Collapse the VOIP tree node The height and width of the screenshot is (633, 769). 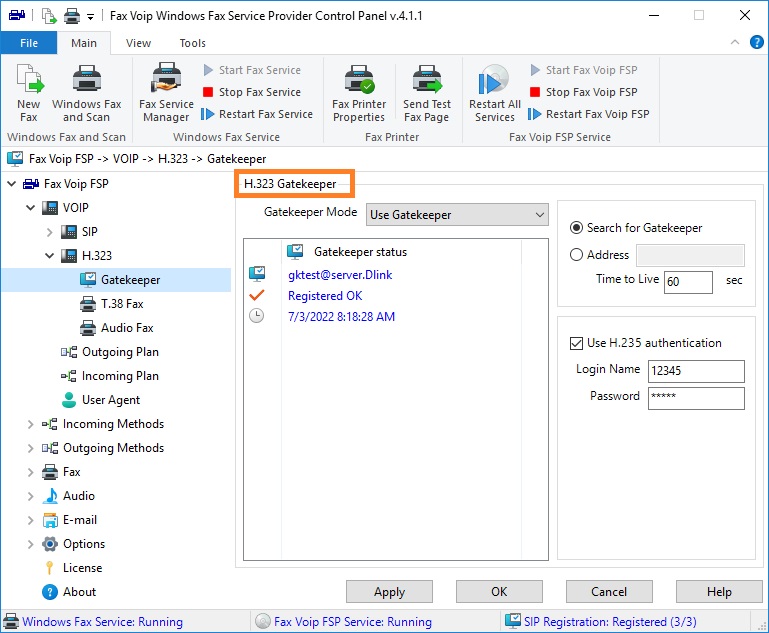(x=30, y=208)
